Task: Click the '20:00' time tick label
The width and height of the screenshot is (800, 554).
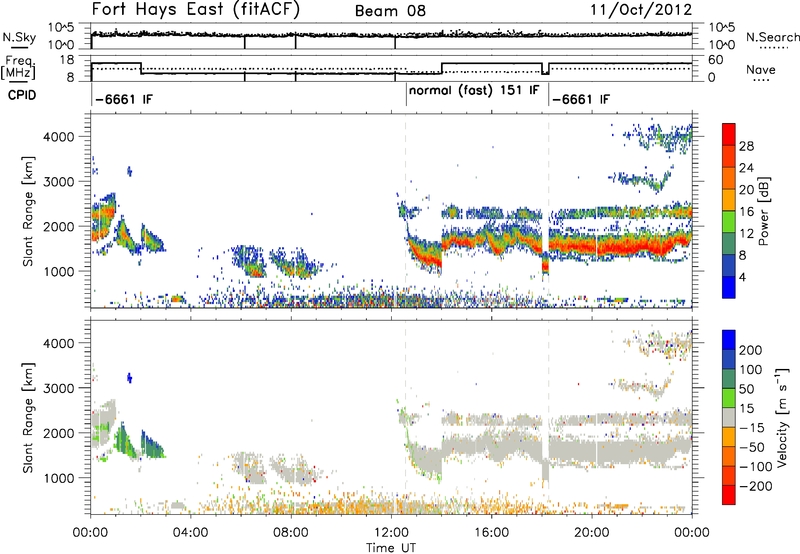Action: [591, 533]
